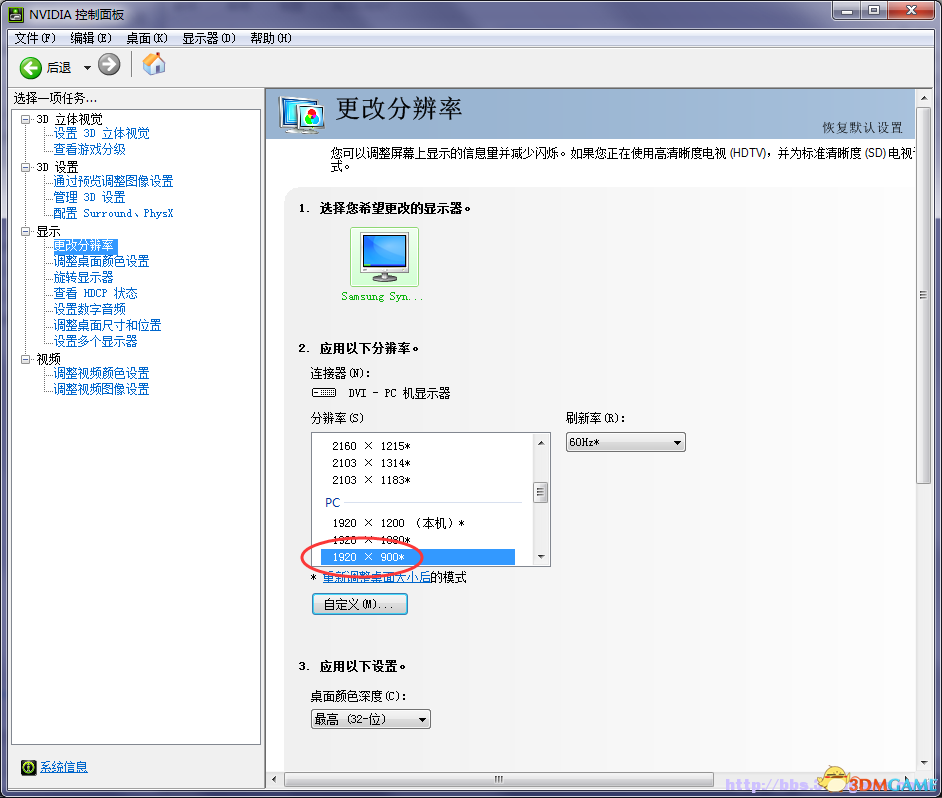Select 更改分辨率 in task tree
The width and height of the screenshot is (942, 798).
[x=84, y=246]
